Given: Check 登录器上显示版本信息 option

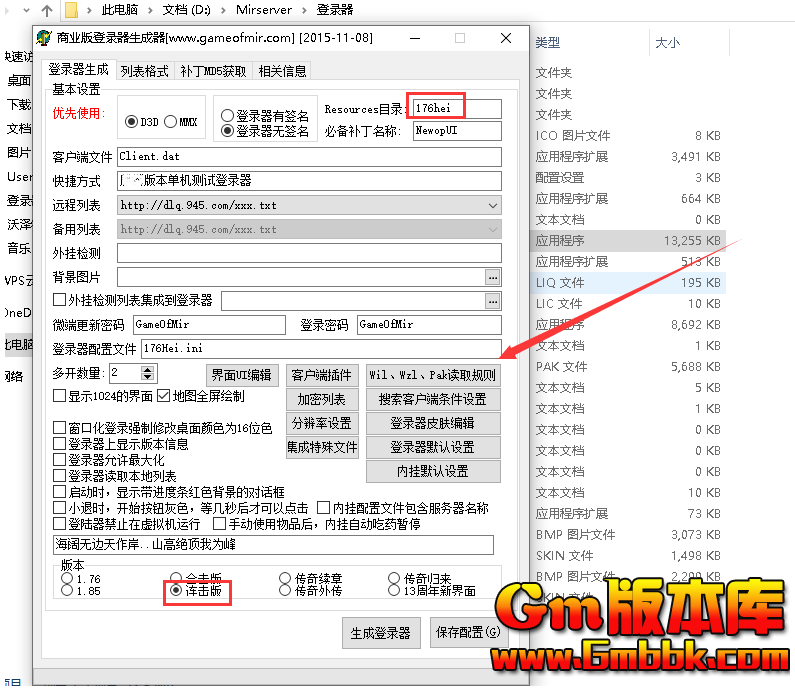Looking at the screenshot, I should point(60,444).
